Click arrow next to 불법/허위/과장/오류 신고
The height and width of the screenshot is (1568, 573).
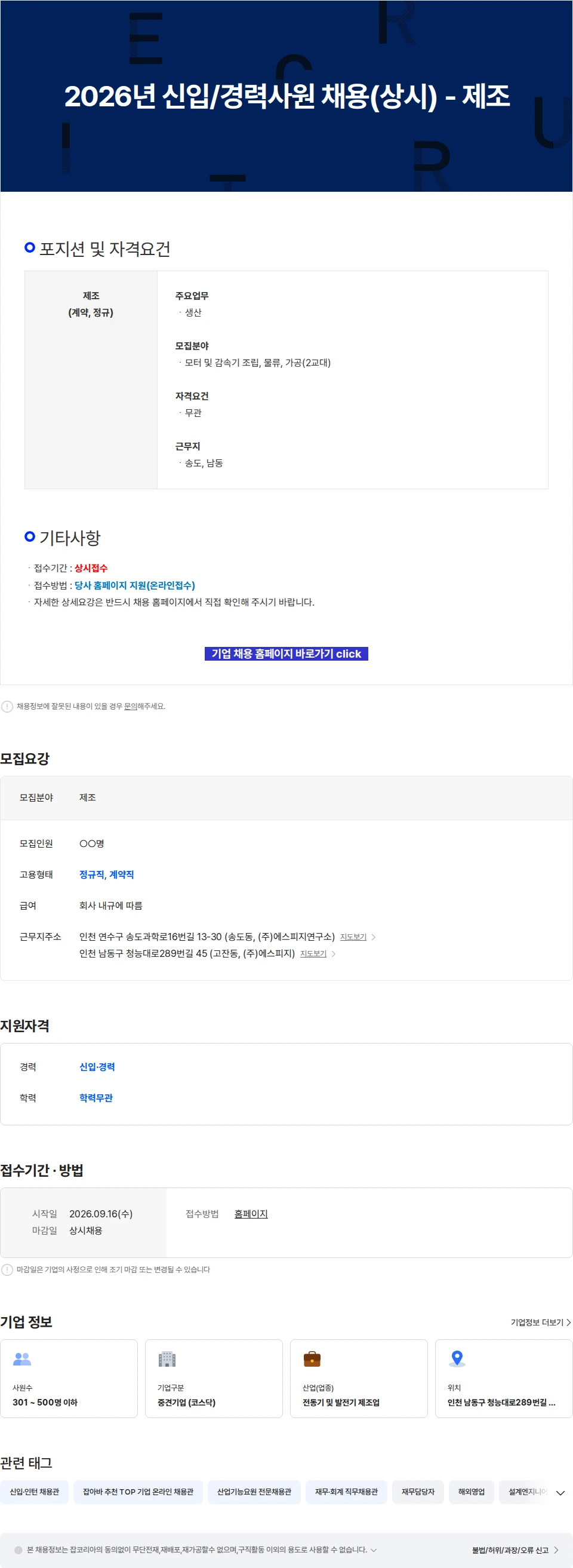click(x=556, y=1550)
